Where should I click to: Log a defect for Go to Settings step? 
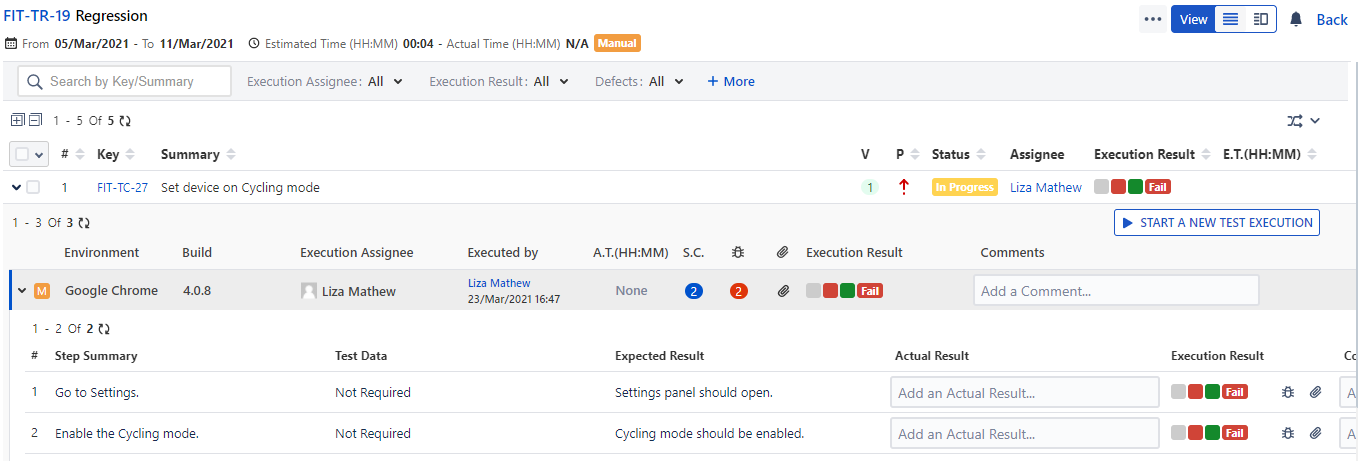coord(1288,393)
